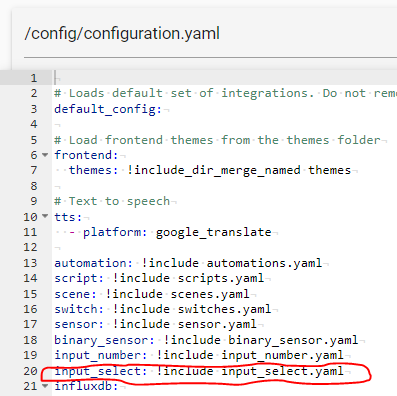
Task: Click binary_sensor.yaml on line 18
Action: click(293, 340)
